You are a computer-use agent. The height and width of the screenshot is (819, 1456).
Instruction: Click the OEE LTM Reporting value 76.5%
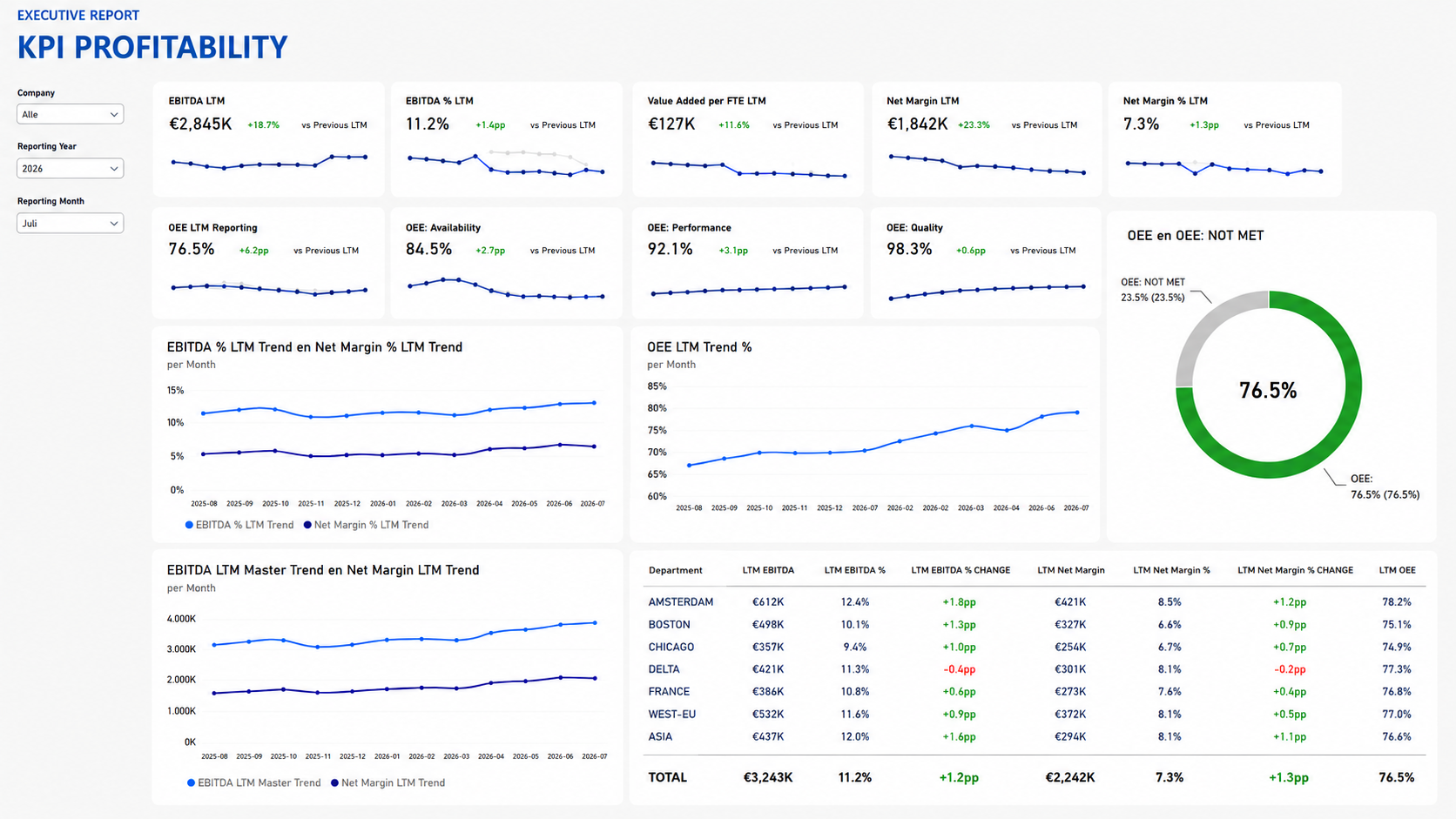[192, 250]
